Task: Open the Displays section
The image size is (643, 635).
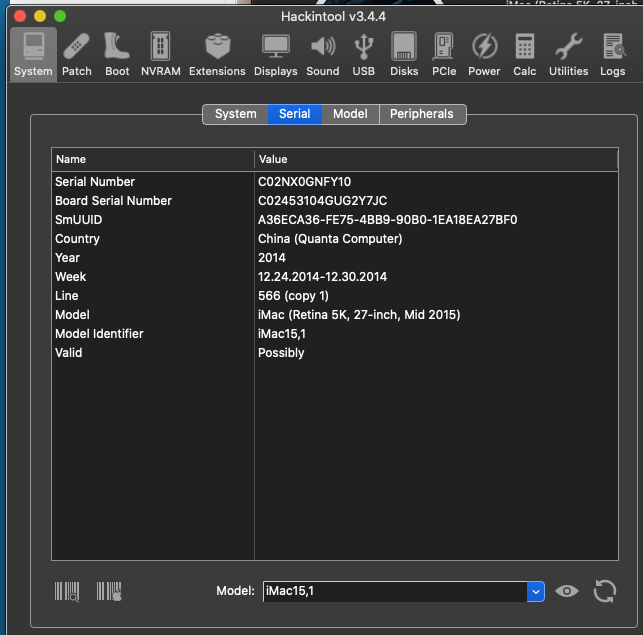Action: [276, 55]
